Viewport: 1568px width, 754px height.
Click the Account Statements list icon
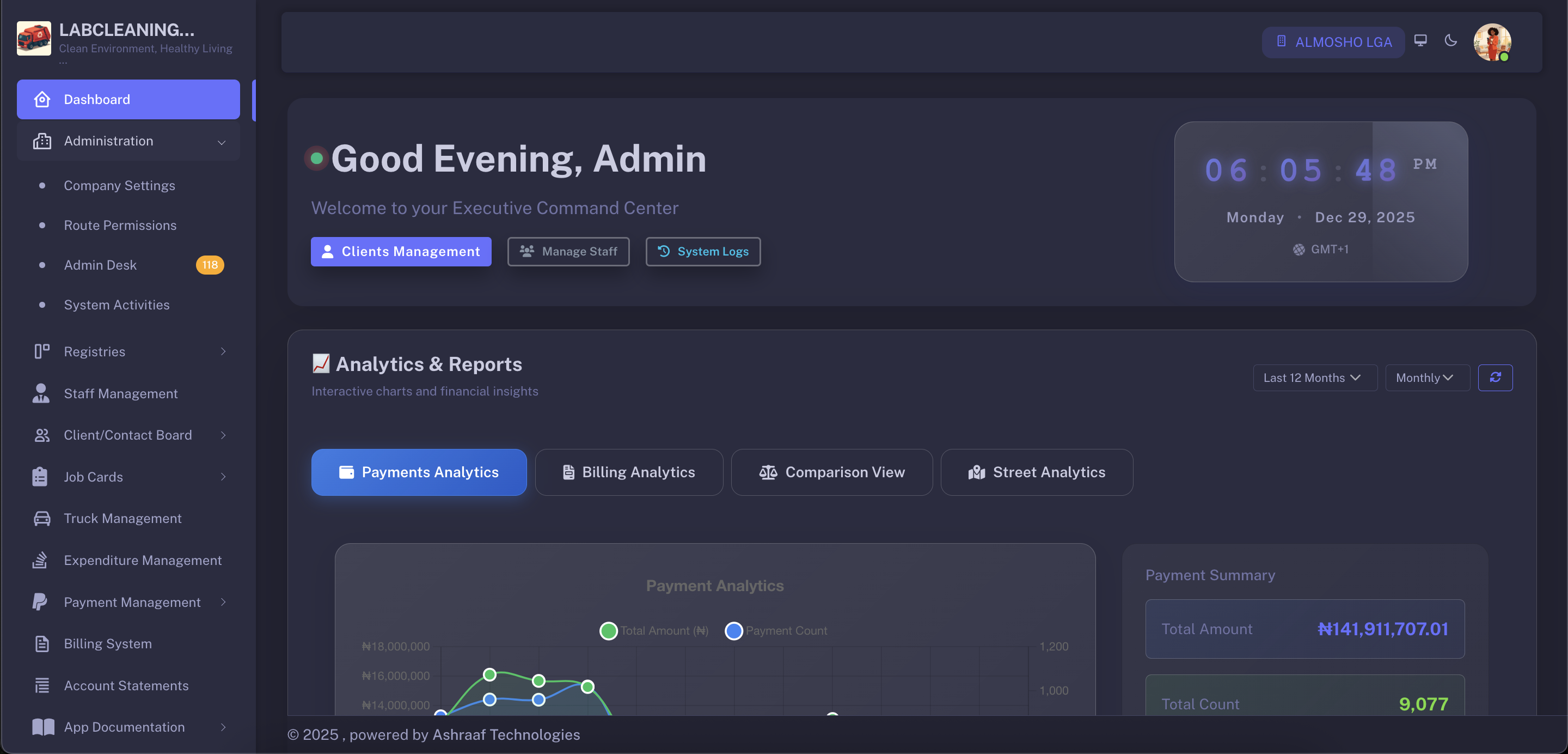coord(41,685)
